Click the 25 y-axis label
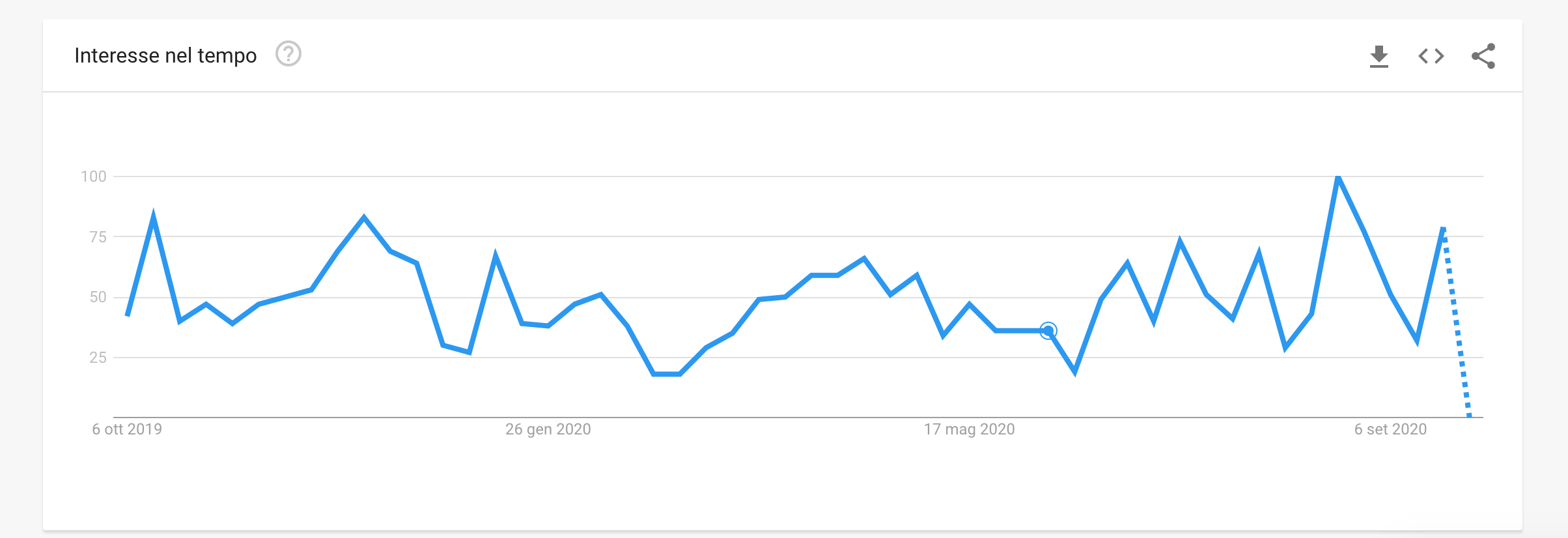Image resolution: width=1568 pixels, height=538 pixels. 98,358
